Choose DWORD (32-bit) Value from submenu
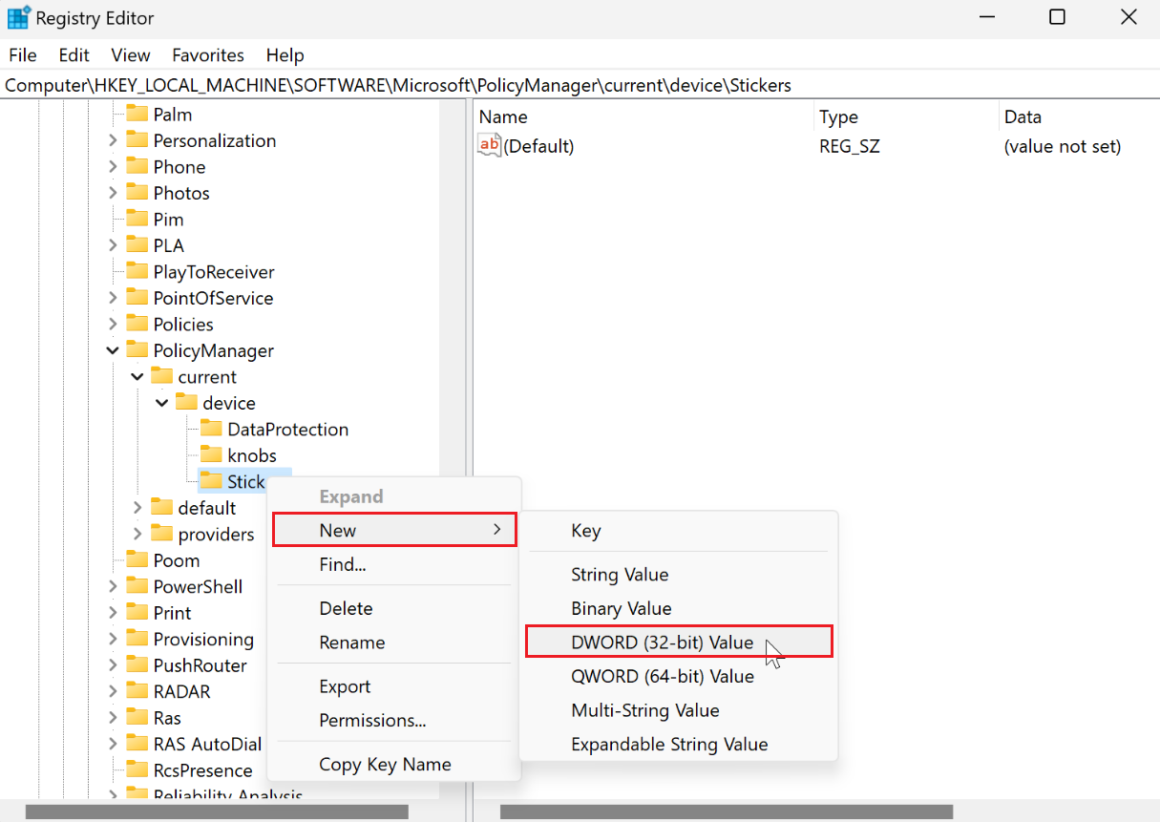 (662, 642)
